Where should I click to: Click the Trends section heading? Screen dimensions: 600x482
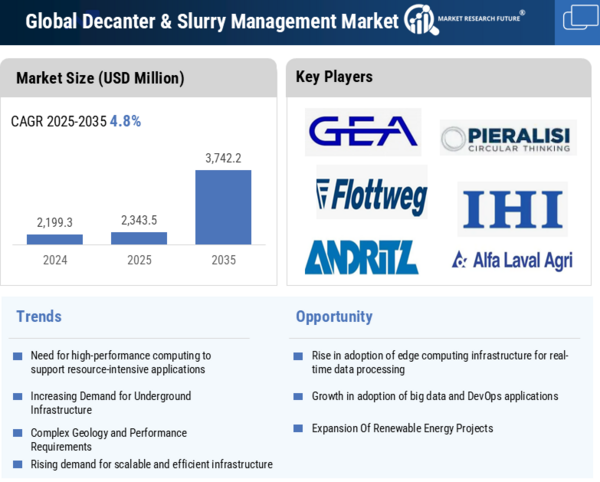click(39, 317)
